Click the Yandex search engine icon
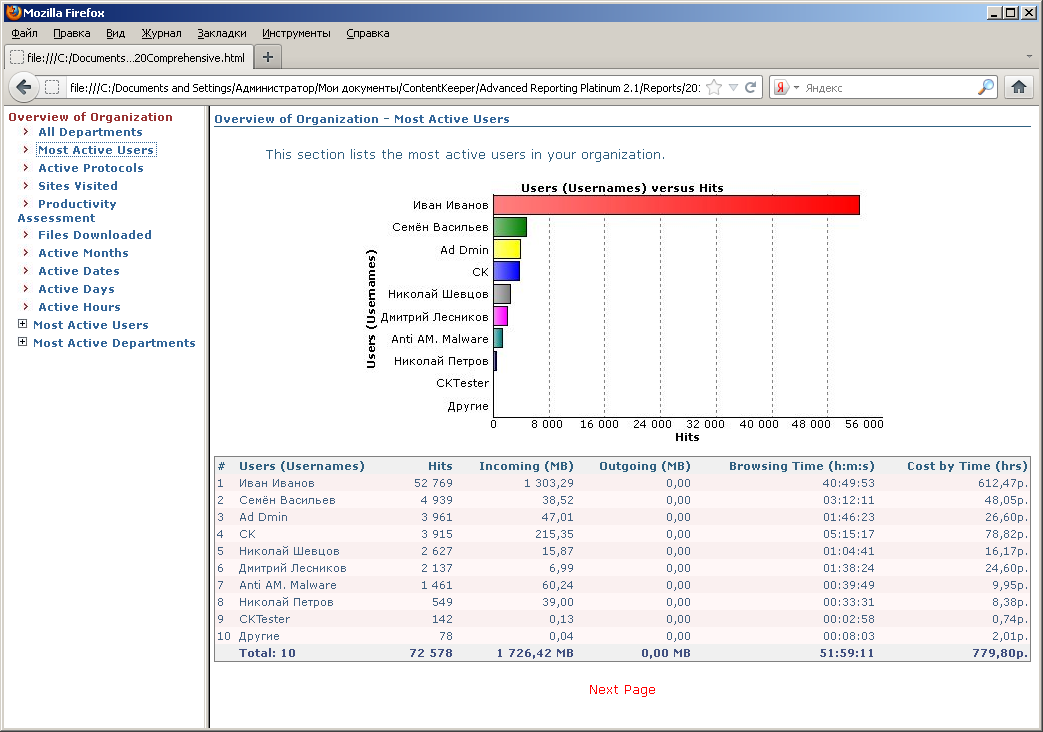Image resolution: width=1043 pixels, height=732 pixels. click(780, 88)
